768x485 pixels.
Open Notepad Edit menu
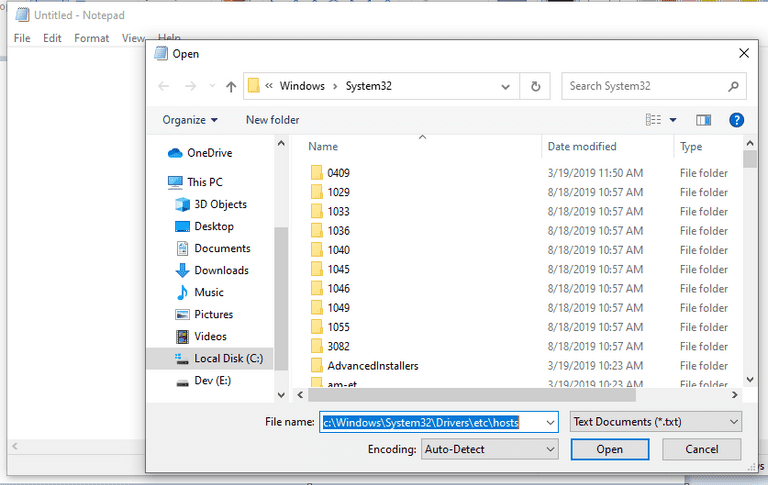[52, 38]
